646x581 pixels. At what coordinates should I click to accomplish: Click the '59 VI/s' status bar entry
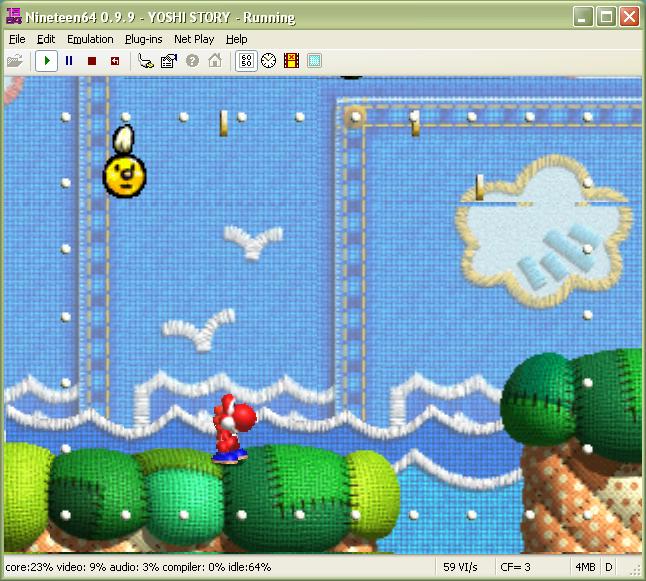pos(460,567)
